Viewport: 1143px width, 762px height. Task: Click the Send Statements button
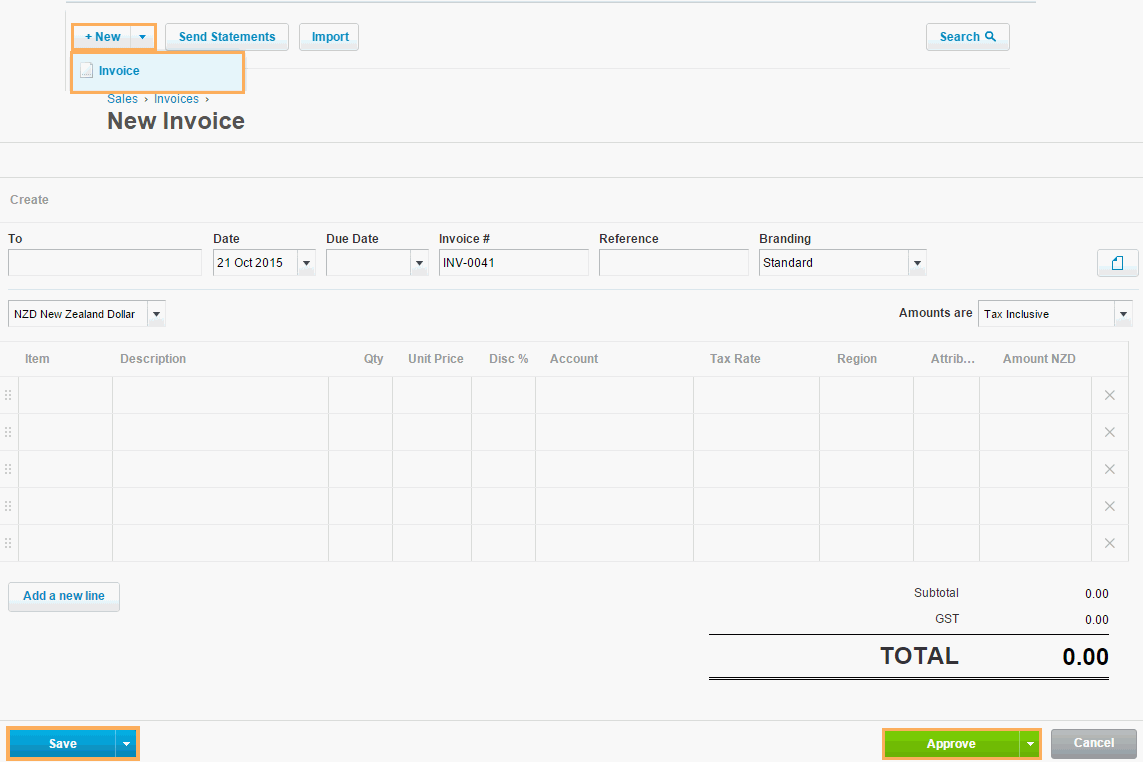coord(227,37)
